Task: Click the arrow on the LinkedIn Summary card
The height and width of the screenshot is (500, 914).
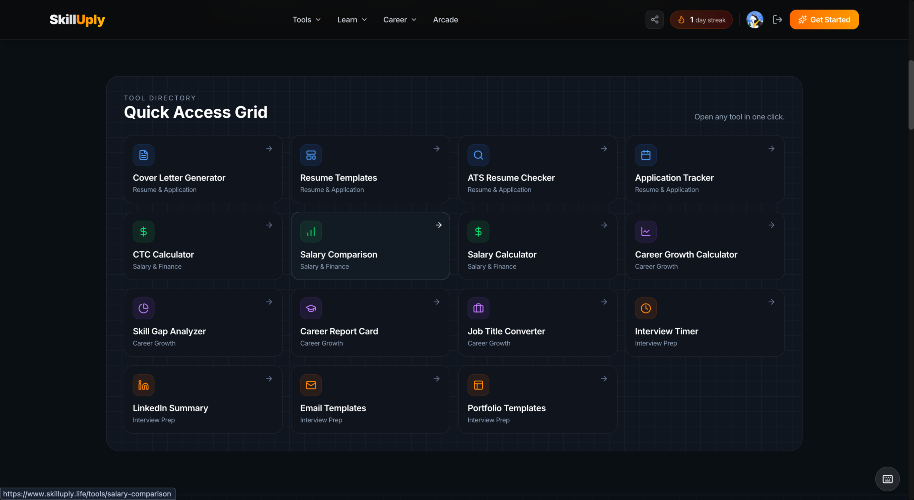Action: [269, 378]
